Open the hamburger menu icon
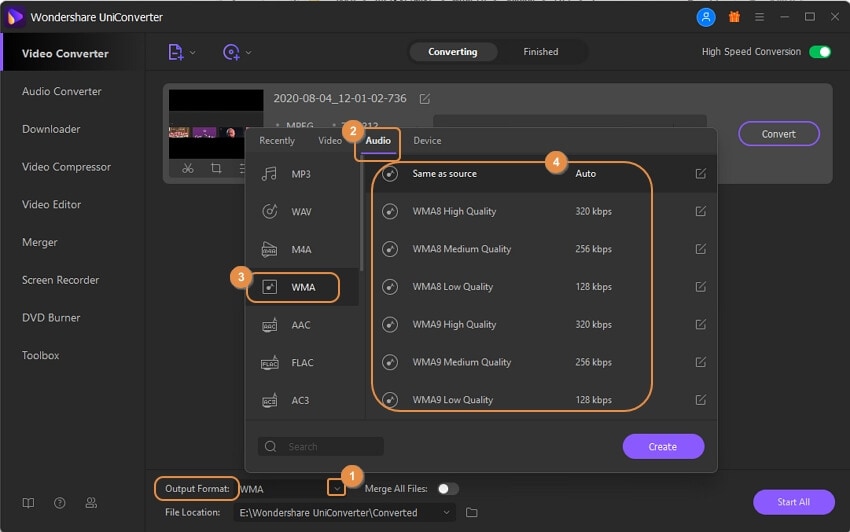The width and height of the screenshot is (850, 532). coord(759,17)
